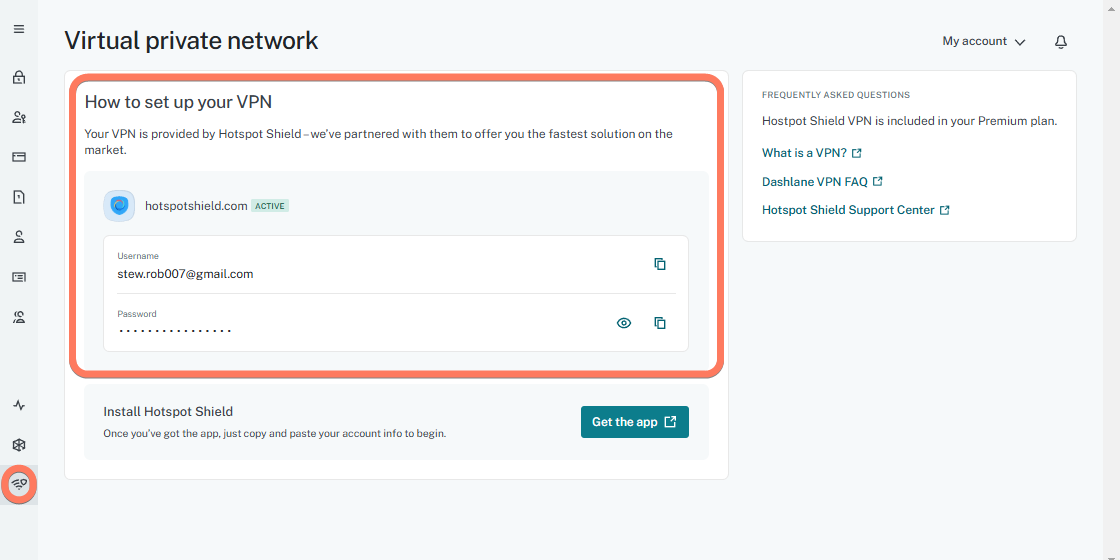Open the Password health pulse icon

[19, 406]
